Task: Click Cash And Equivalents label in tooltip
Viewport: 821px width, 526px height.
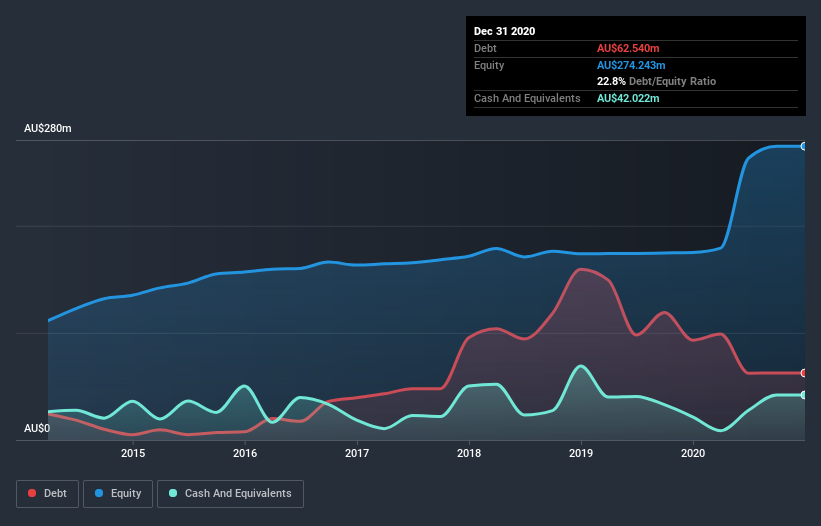Action: coord(527,98)
